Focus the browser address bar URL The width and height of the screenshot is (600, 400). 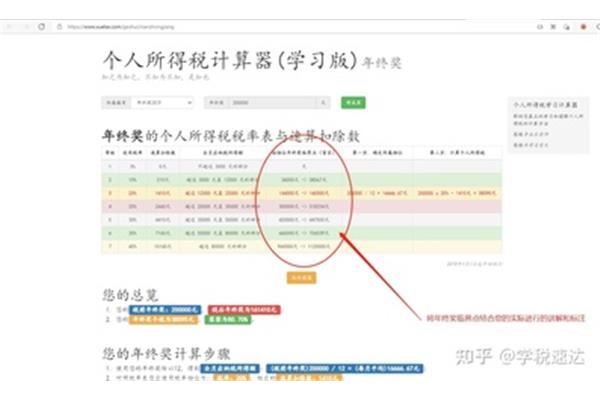[x=121, y=27]
